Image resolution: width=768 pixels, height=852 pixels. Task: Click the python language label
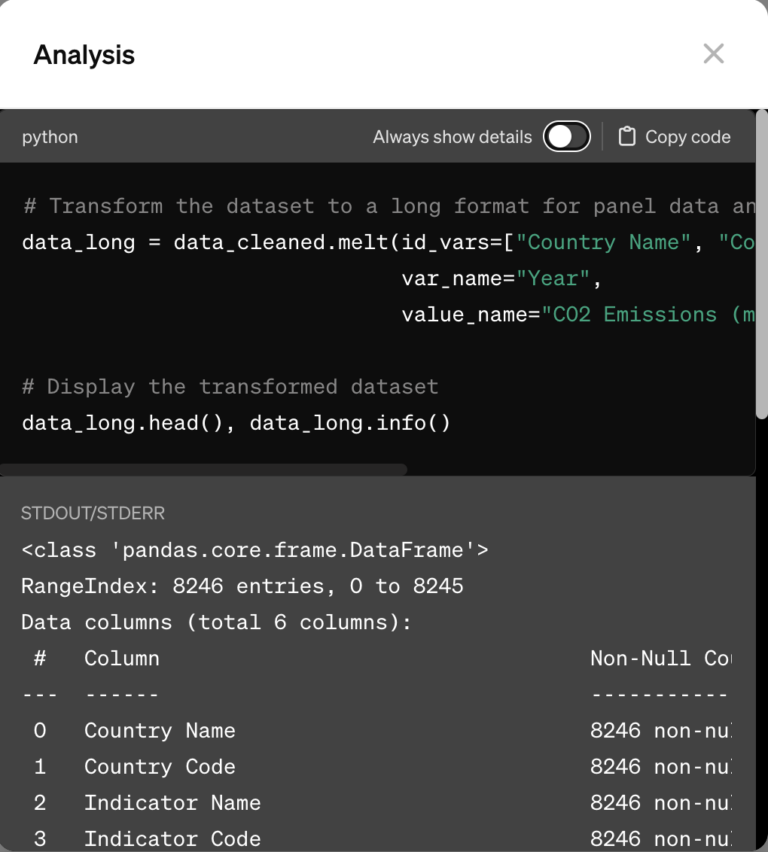pos(50,137)
